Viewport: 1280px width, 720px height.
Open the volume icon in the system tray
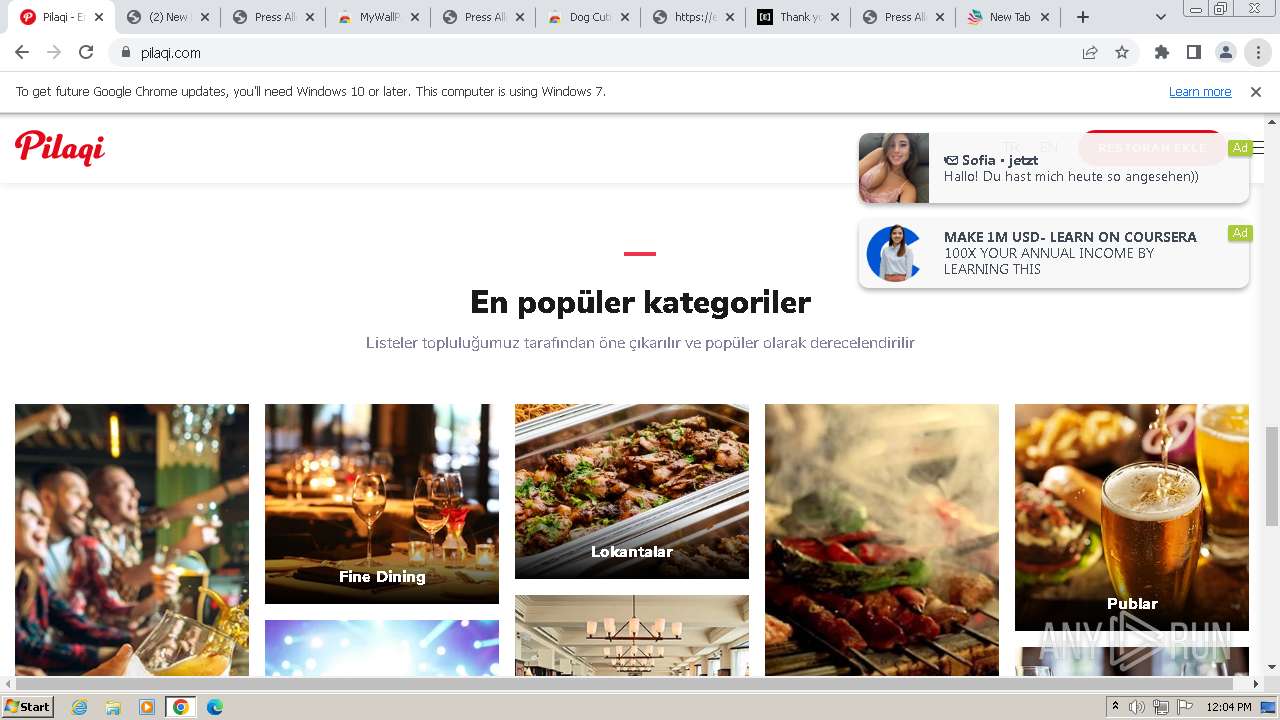pyautogui.click(x=1137, y=707)
